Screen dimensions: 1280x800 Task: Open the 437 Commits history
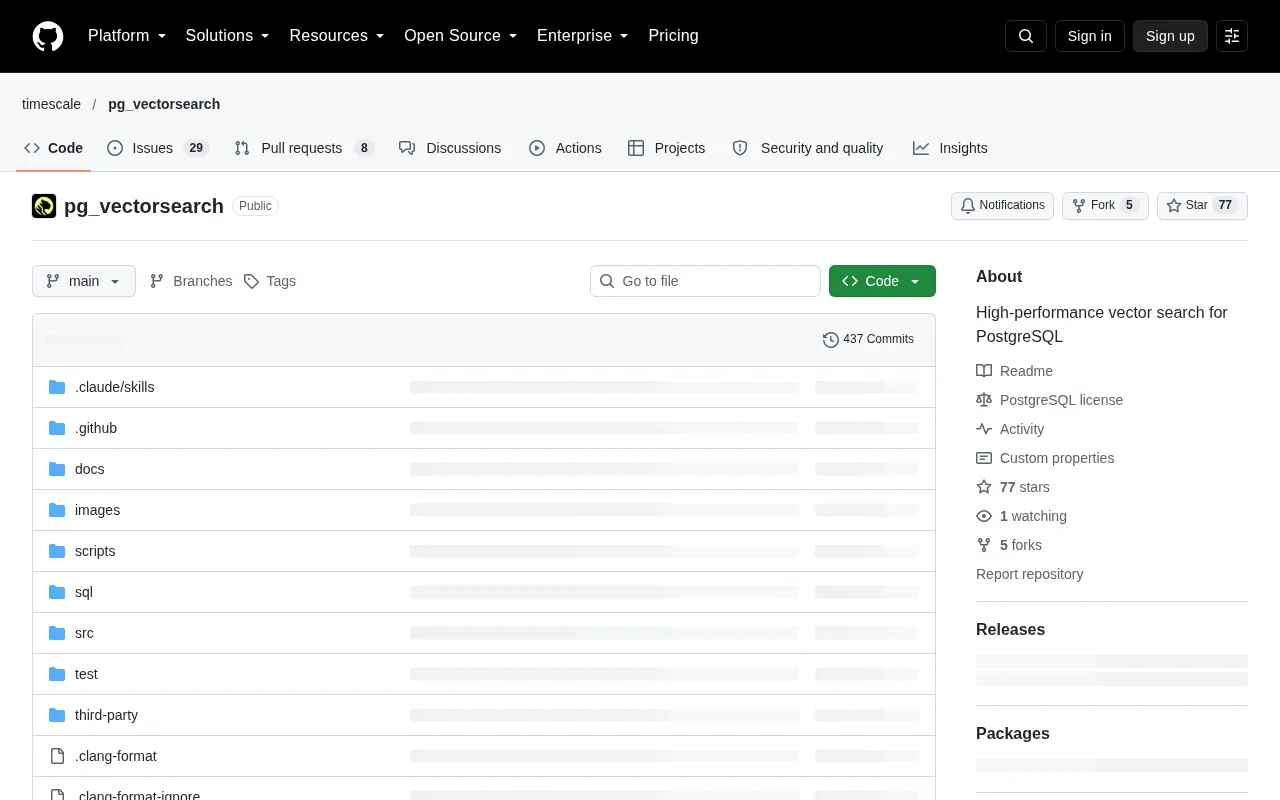[x=868, y=339]
